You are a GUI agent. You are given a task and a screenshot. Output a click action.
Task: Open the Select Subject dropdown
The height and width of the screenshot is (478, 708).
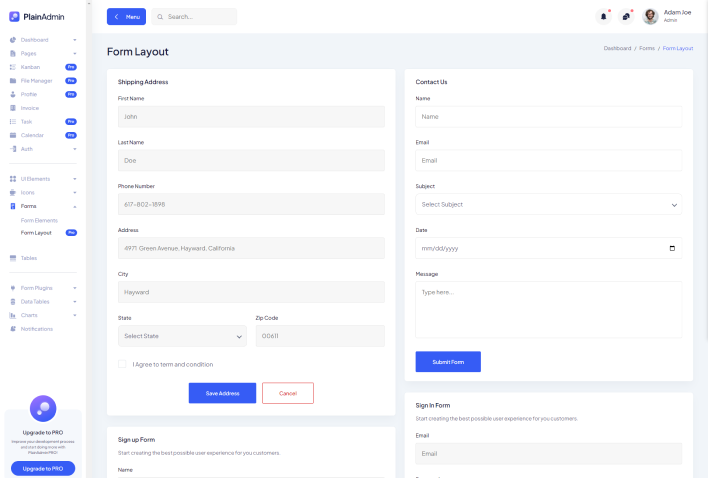click(x=548, y=204)
